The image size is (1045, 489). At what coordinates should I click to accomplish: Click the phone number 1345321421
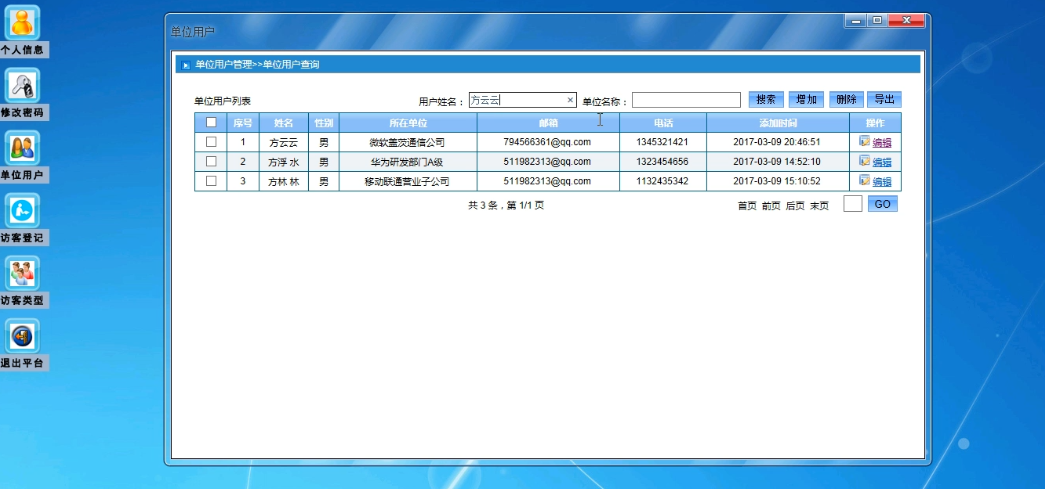point(662,142)
